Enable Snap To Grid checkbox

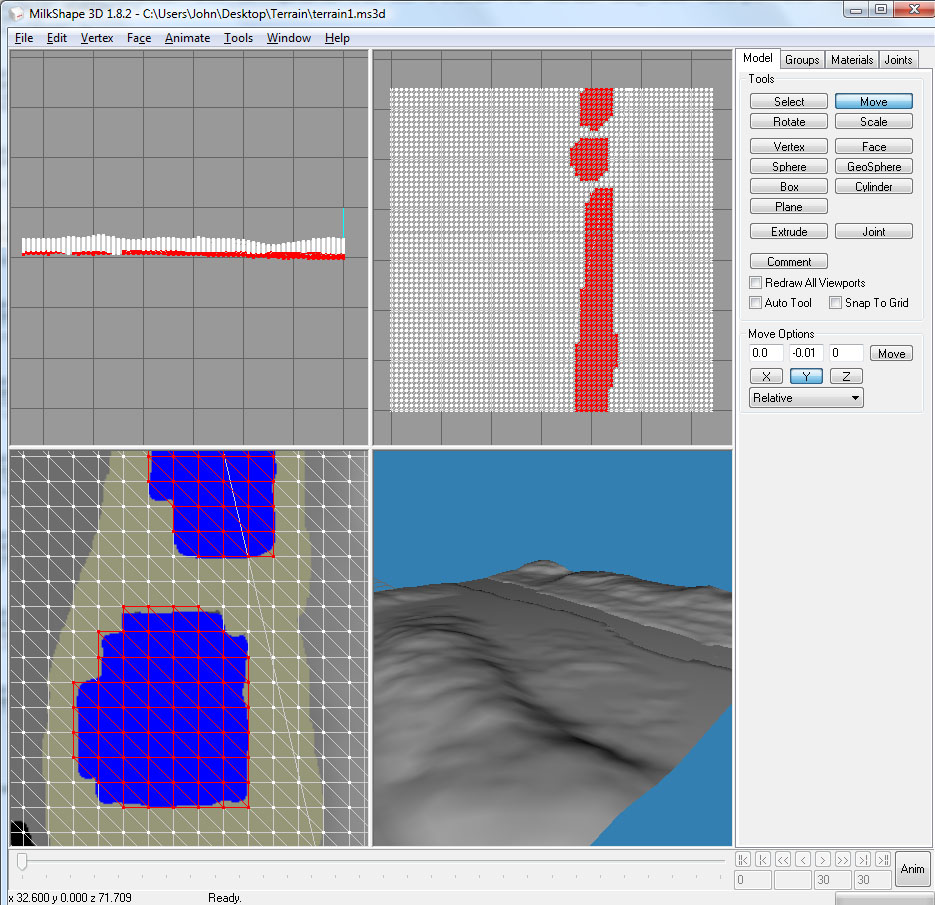[x=835, y=302]
